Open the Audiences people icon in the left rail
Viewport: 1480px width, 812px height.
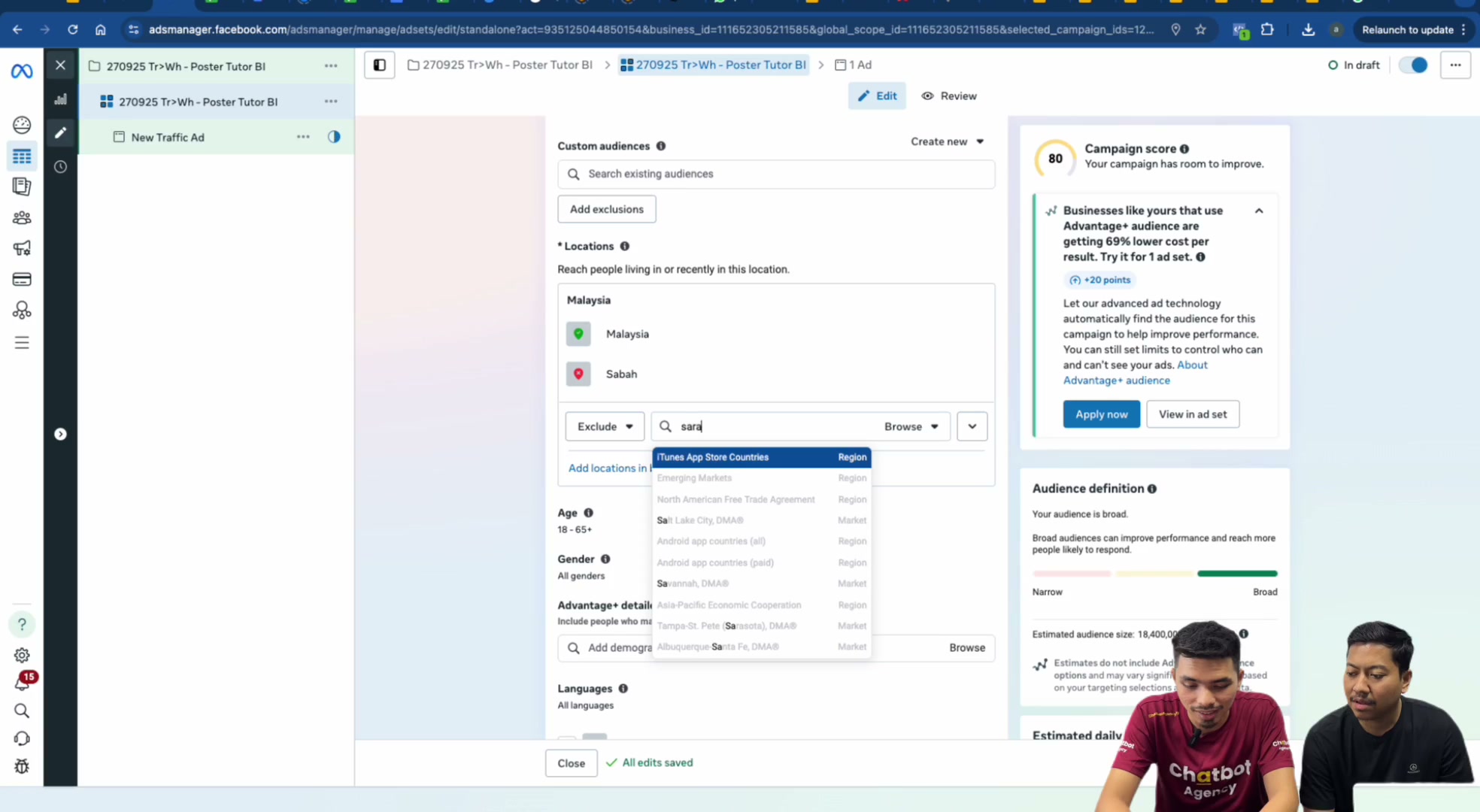(x=22, y=218)
